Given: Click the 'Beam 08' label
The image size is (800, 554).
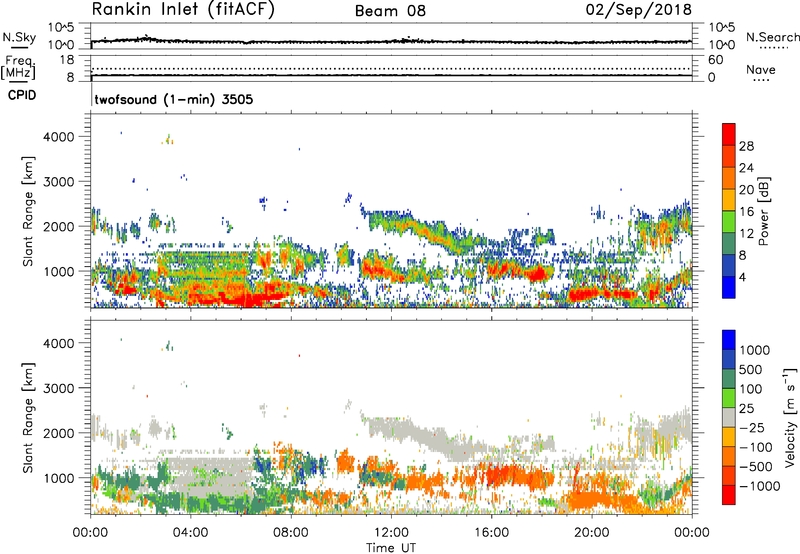Looking at the screenshot, I should 390,11.
